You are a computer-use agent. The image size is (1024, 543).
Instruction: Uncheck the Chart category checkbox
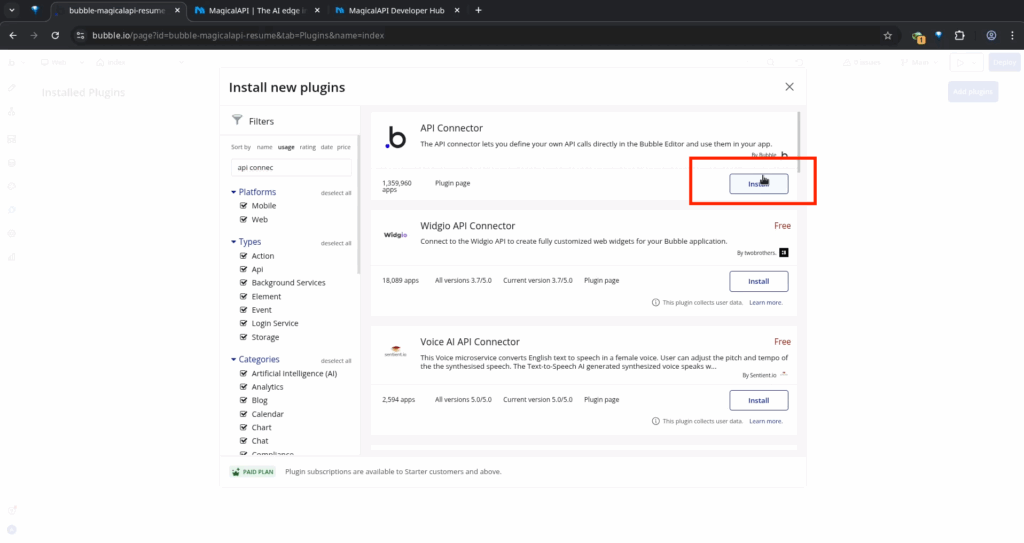point(244,427)
